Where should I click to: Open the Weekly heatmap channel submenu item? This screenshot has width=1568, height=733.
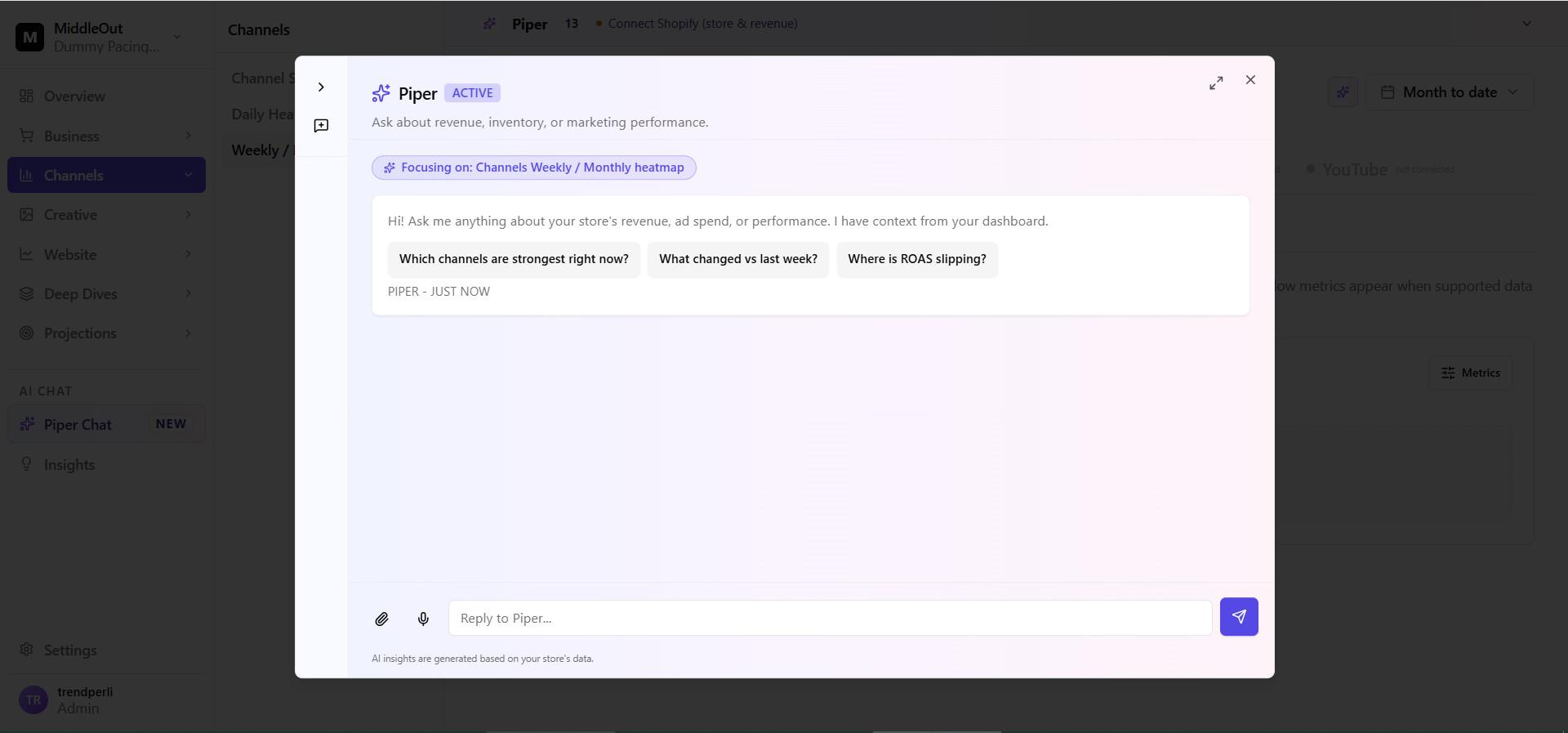click(x=262, y=150)
